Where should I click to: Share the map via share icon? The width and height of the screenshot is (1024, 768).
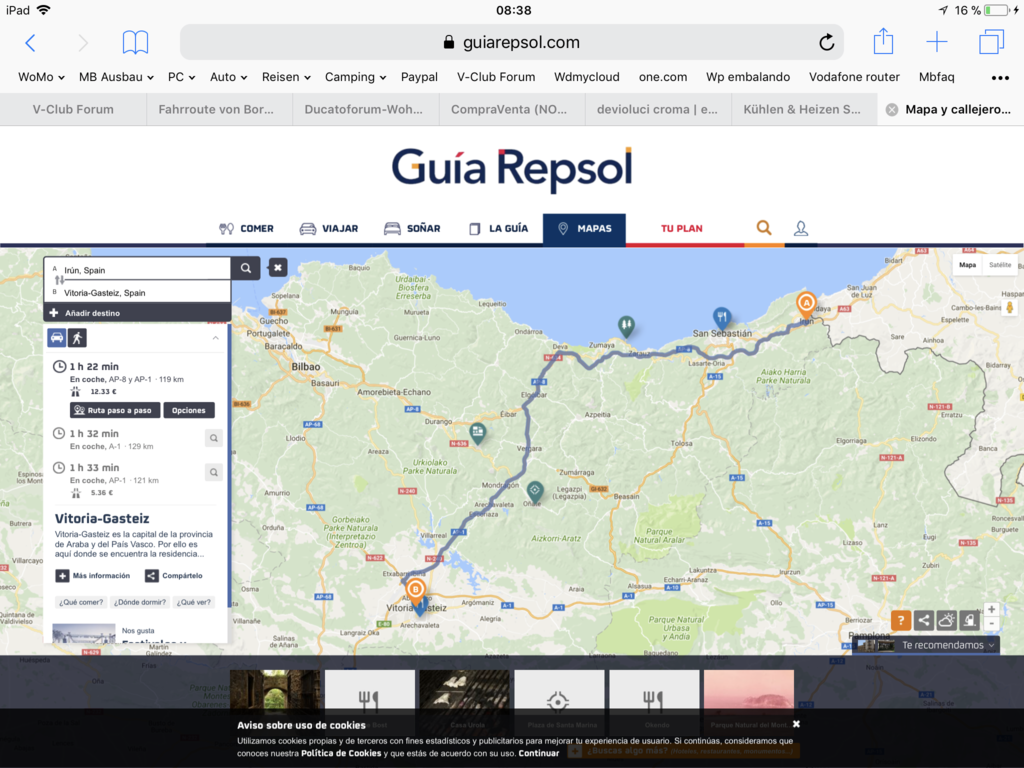pyautogui.click(x=923, y=620)
